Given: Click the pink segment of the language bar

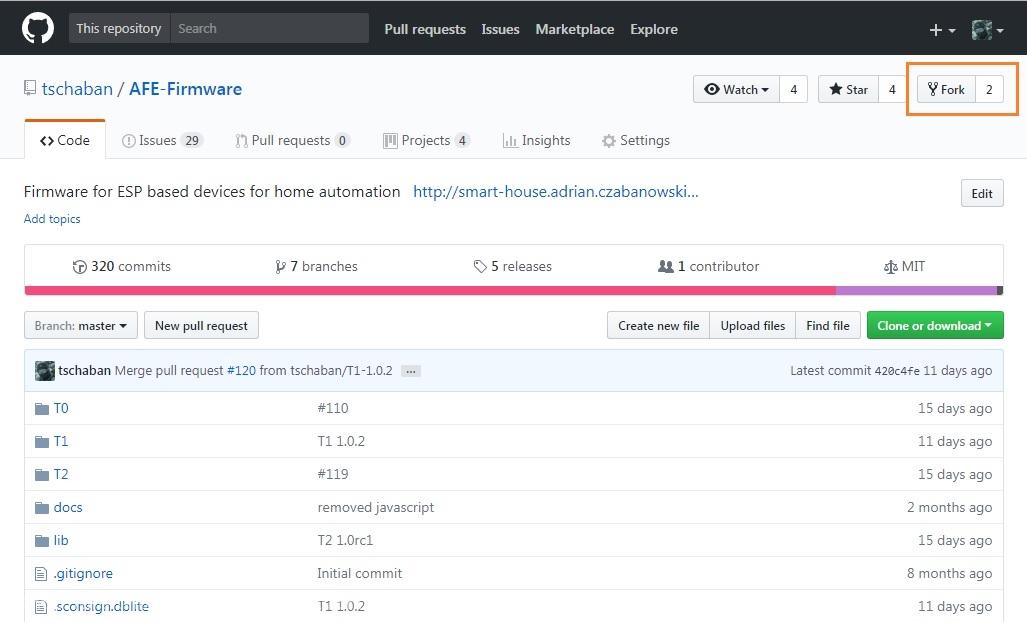Looking at the screenshot, I should (x=430, y=290).
